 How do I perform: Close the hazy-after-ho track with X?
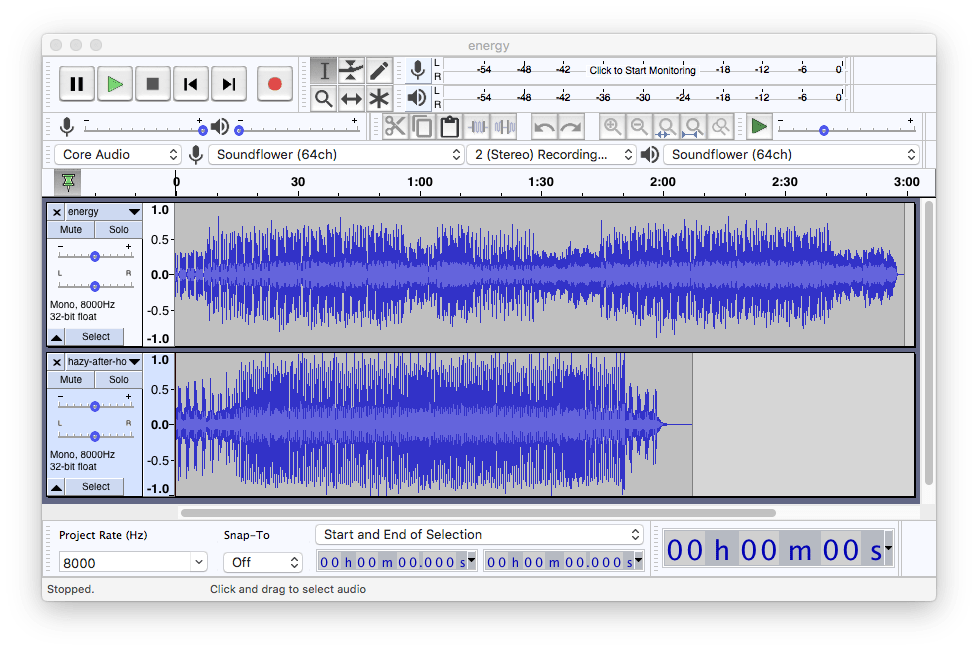click(x=56, y=362)
